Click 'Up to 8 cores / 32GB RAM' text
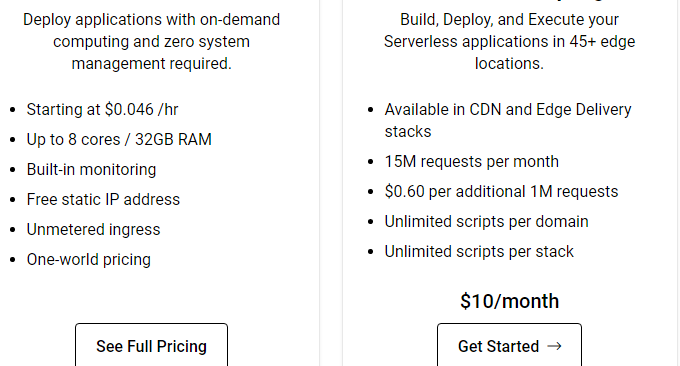This screenshot has height=366, width=680. click(x=119, y=139)
